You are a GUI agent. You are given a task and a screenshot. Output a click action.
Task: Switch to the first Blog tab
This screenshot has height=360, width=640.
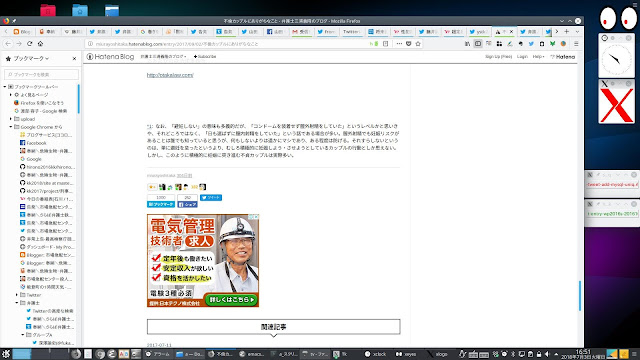22,31
